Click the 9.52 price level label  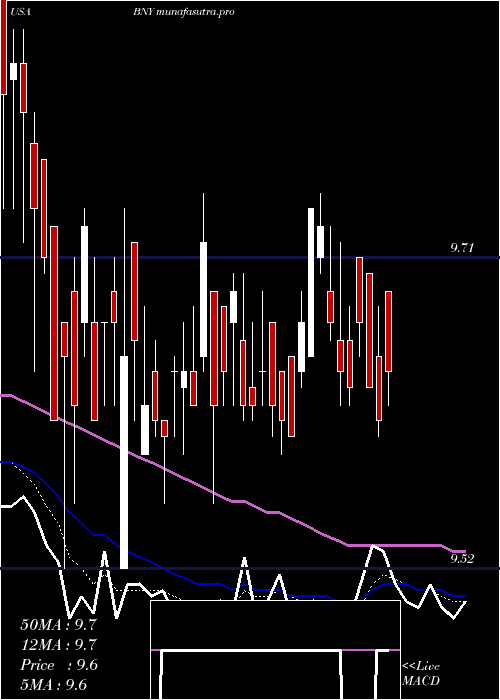click(x=462, y=559)
